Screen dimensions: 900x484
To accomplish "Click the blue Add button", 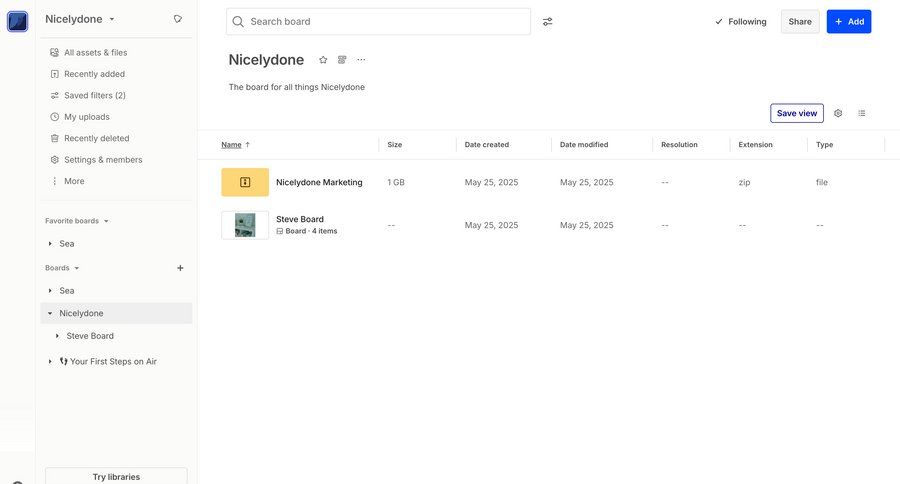I will click(x=849, y=22).
